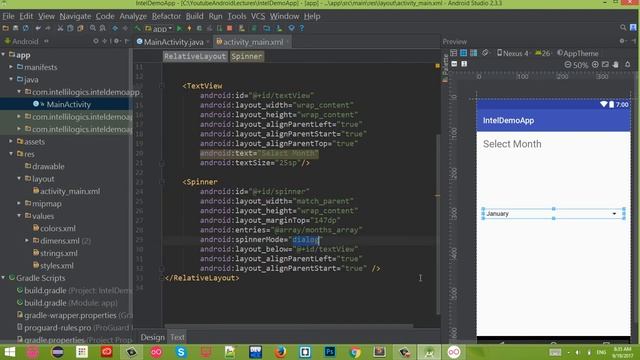Expand the assets folder
Screen dimensions: 640x360
click(11, 141)
